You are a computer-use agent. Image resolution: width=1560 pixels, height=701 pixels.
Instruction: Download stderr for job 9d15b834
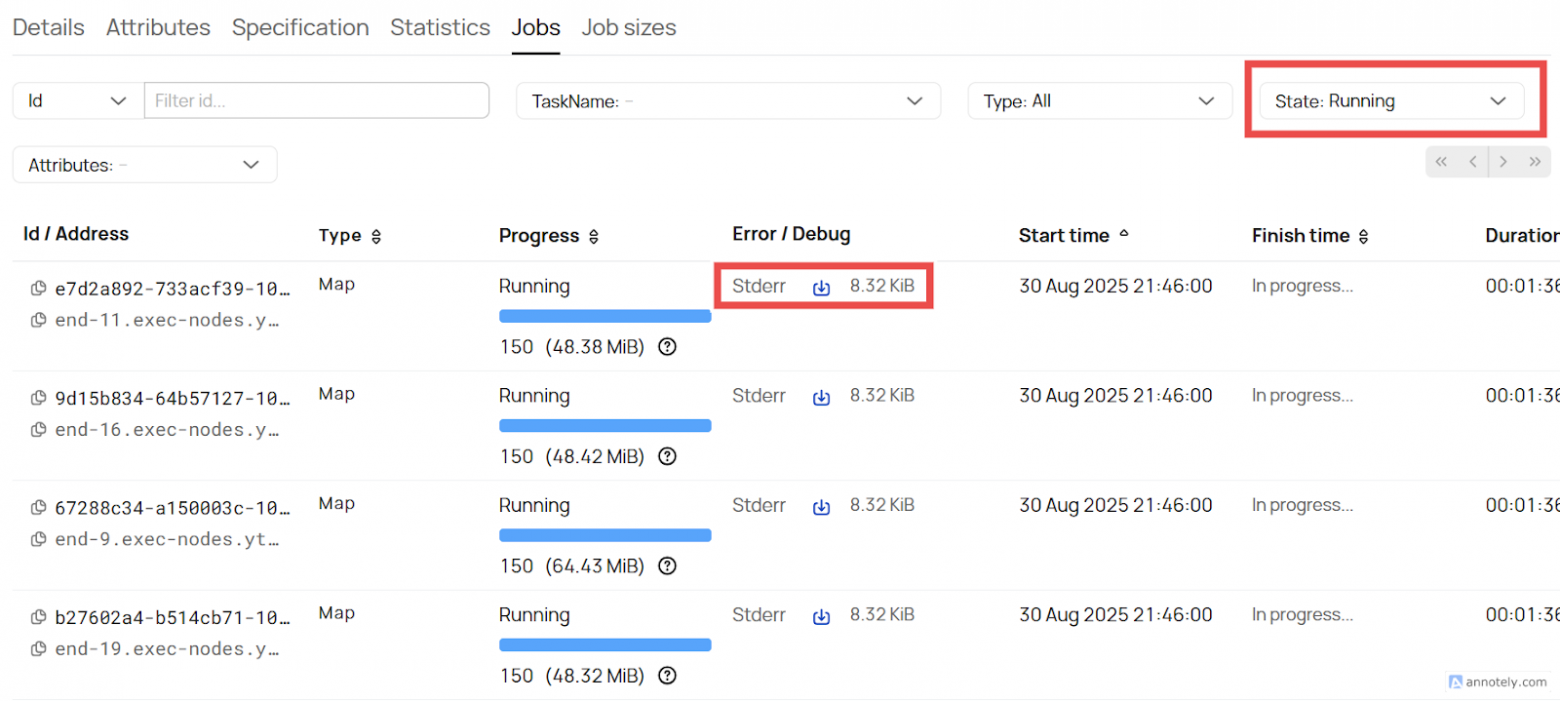pos(822,396)
